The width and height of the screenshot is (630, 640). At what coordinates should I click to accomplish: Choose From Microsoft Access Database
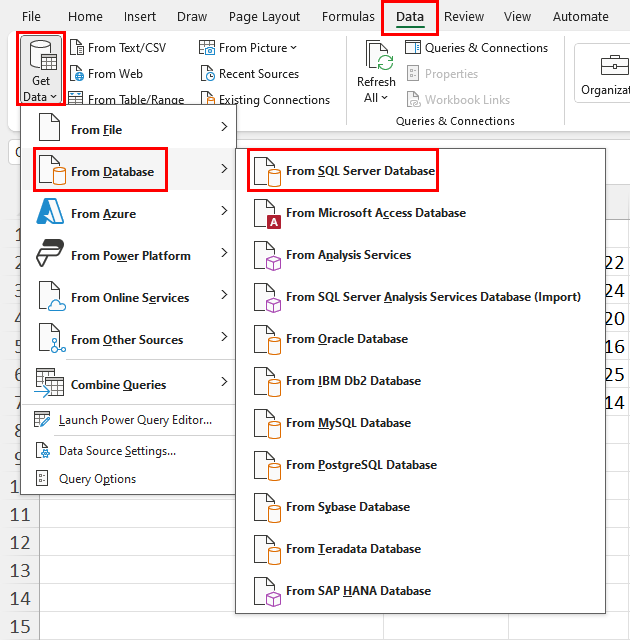coord(420,213)
